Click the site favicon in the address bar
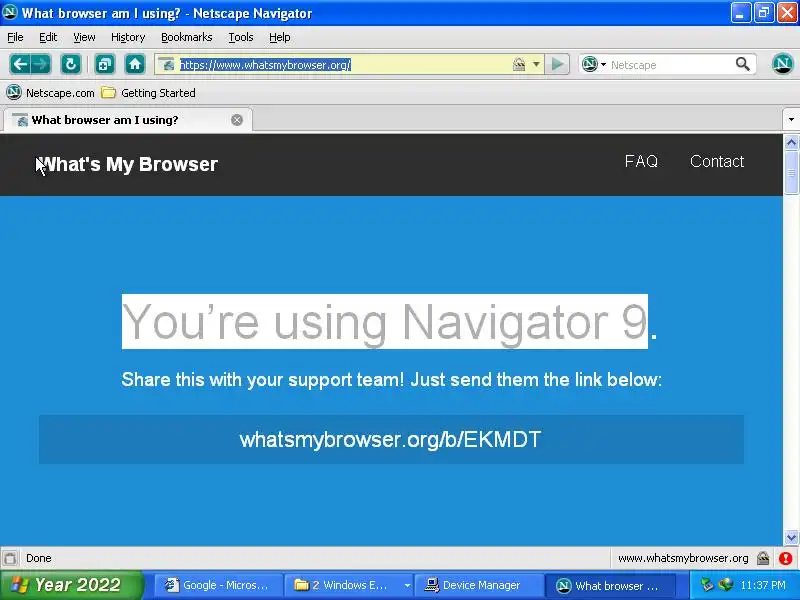800x600 pixels. pyautogui.click(x=167, y=65)
